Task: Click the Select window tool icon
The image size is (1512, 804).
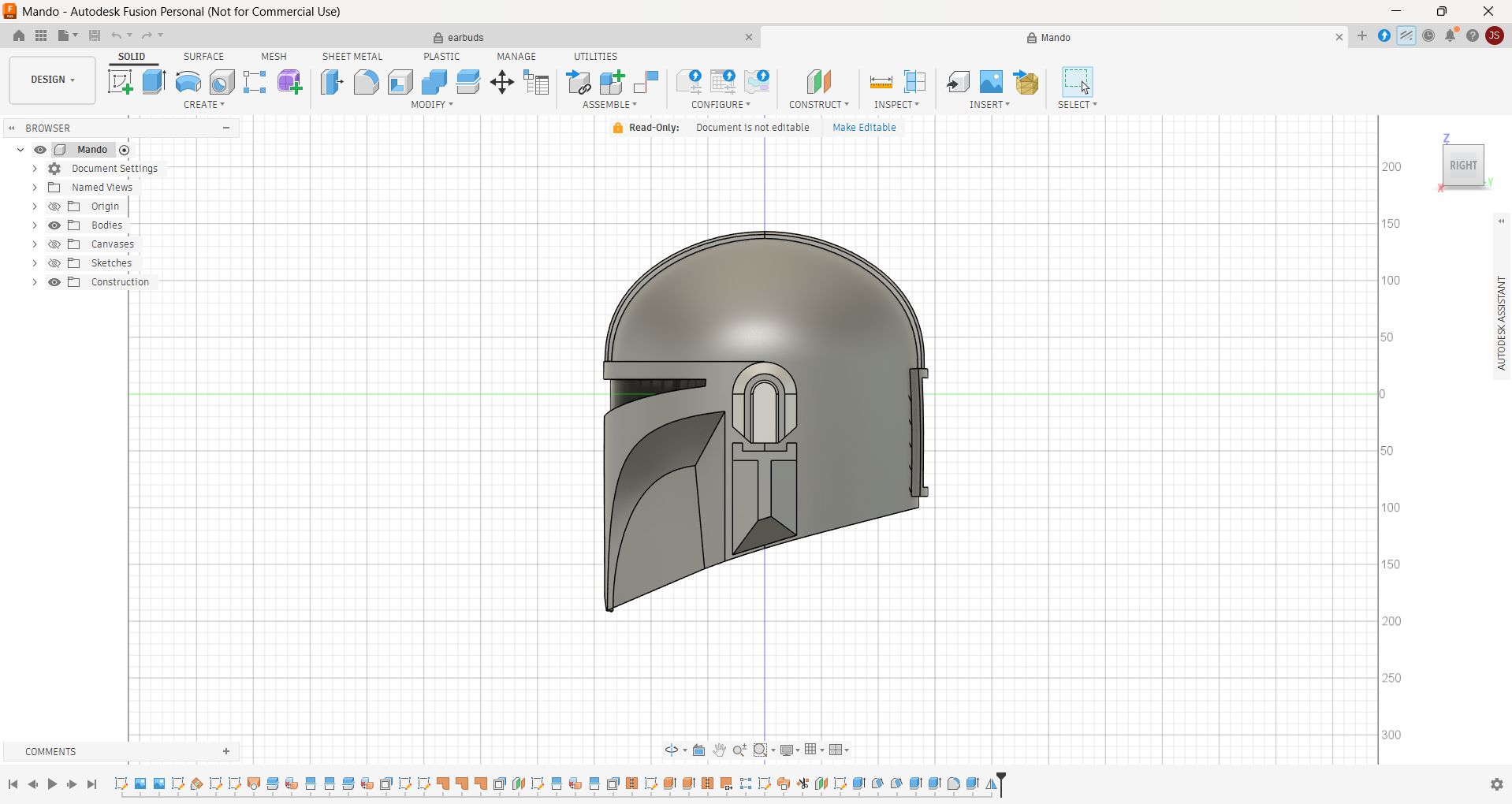Action: click(1077, 82)
